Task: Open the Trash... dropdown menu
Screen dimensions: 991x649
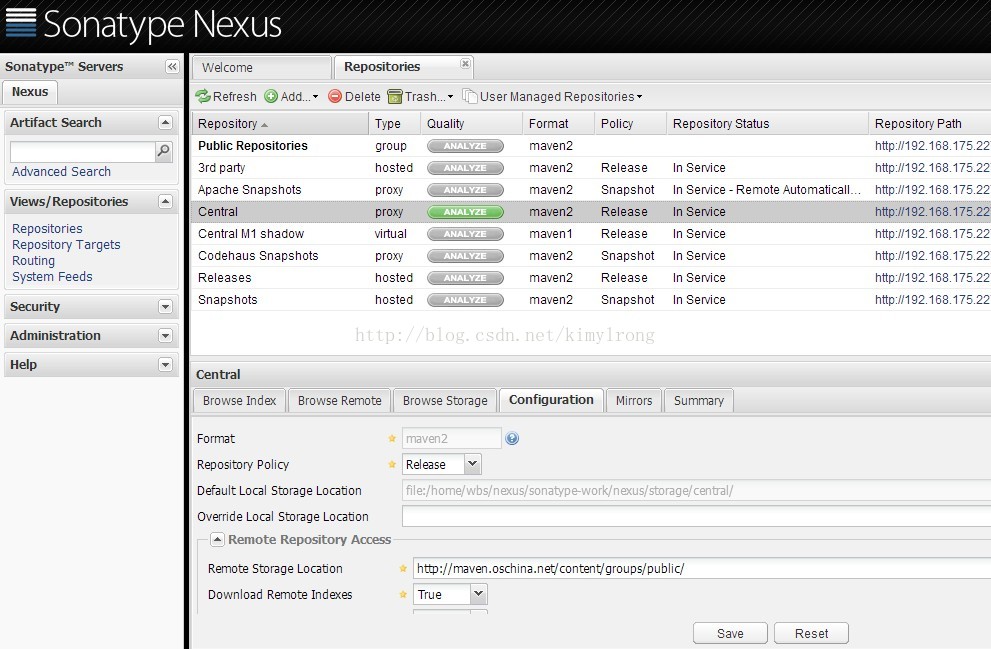Action: tap(420, 97)
